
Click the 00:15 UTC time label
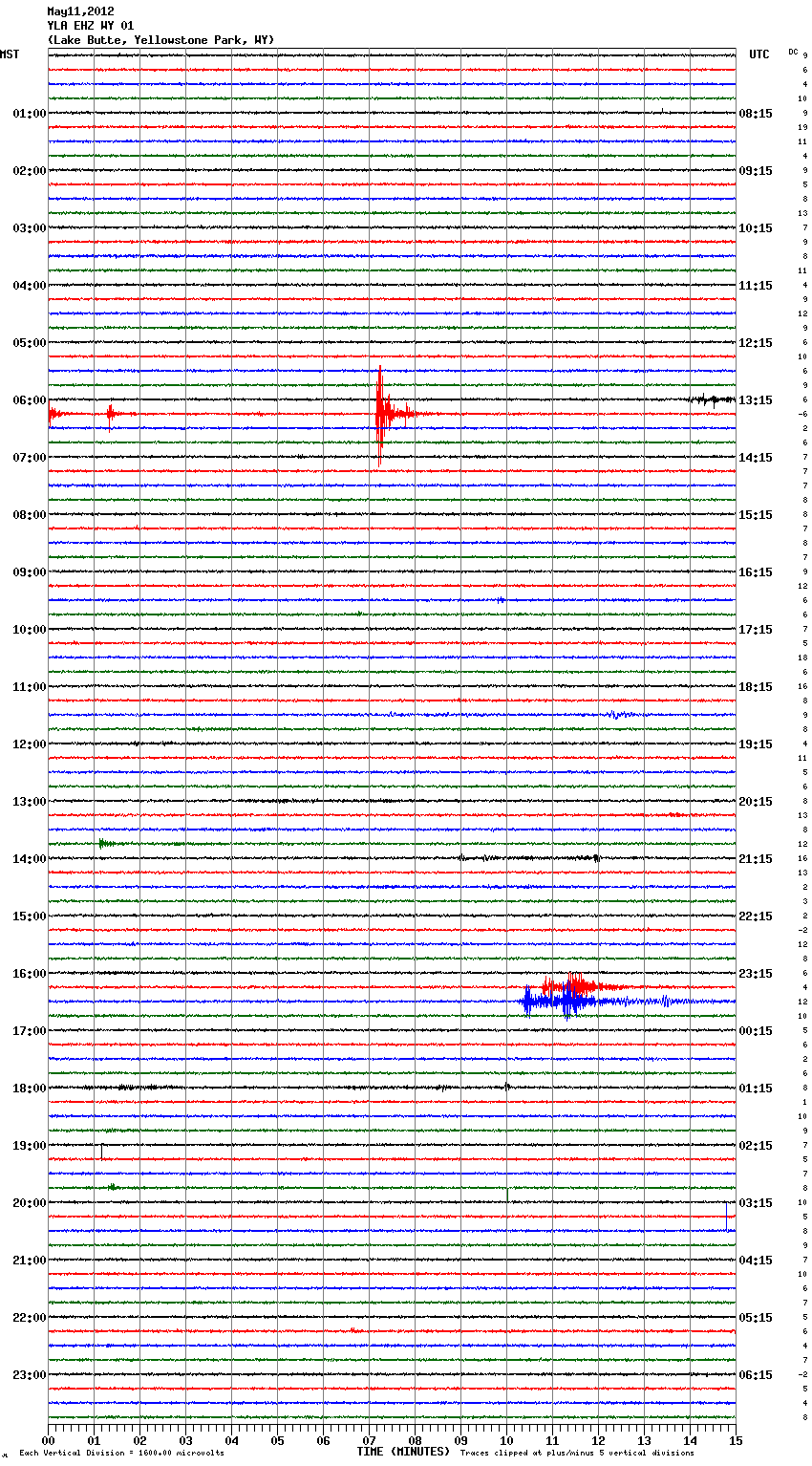(x=756, y=1030)
